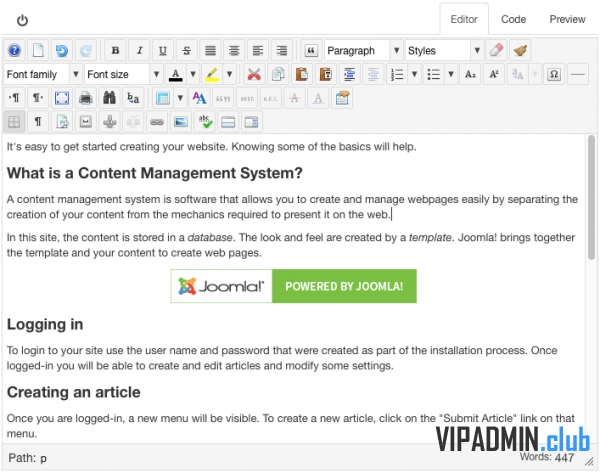Switch to the Preview tab
This screenshot has width=600, height=473.
[x=567, y=19]
